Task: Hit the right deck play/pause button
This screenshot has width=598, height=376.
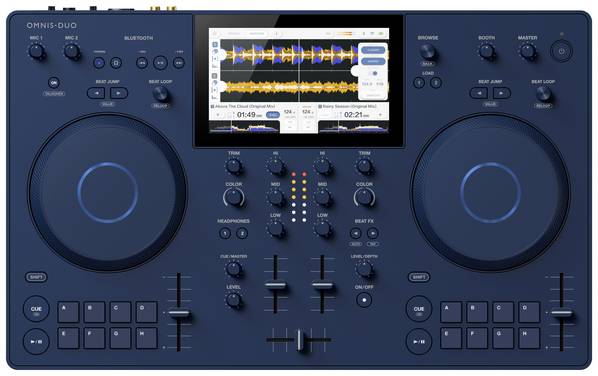Action: 419,342
